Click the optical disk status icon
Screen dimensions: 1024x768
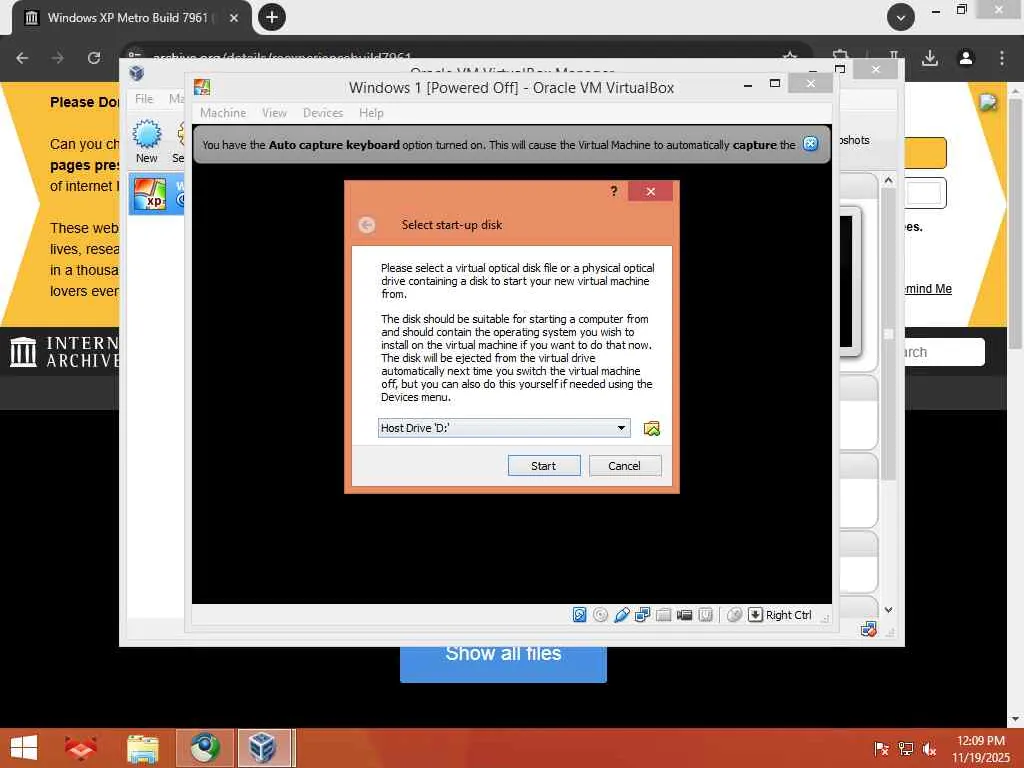tap(600, 615)
